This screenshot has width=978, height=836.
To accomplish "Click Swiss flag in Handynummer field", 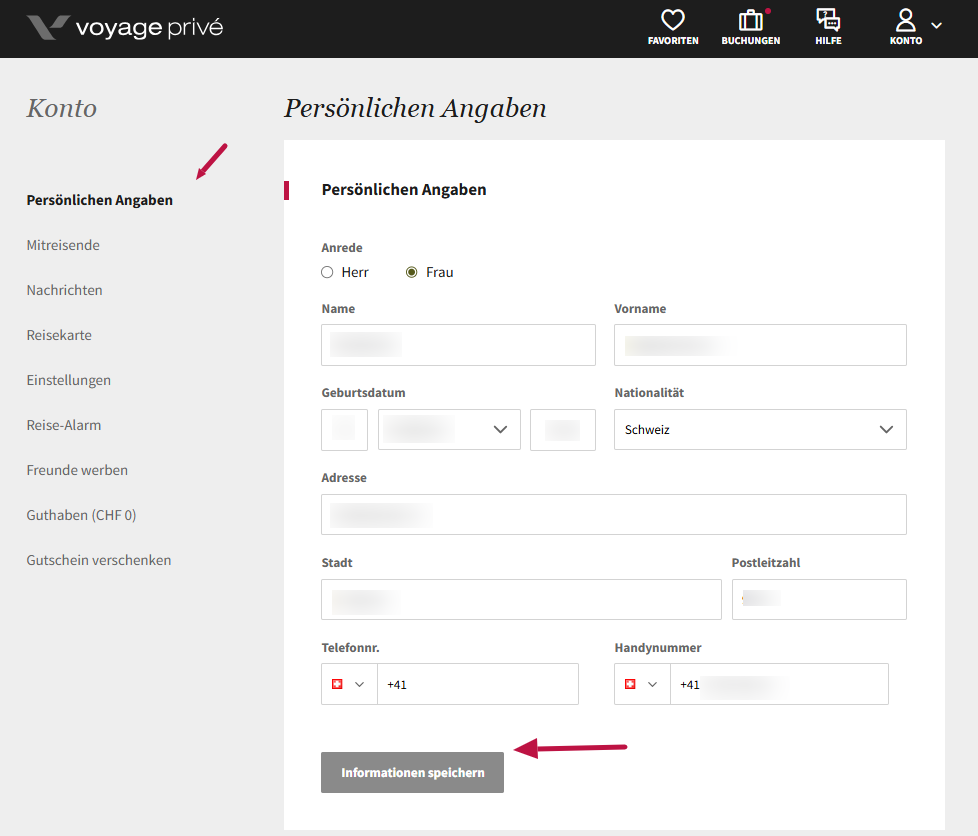I will pyautogui.click(x=630, y=684).
